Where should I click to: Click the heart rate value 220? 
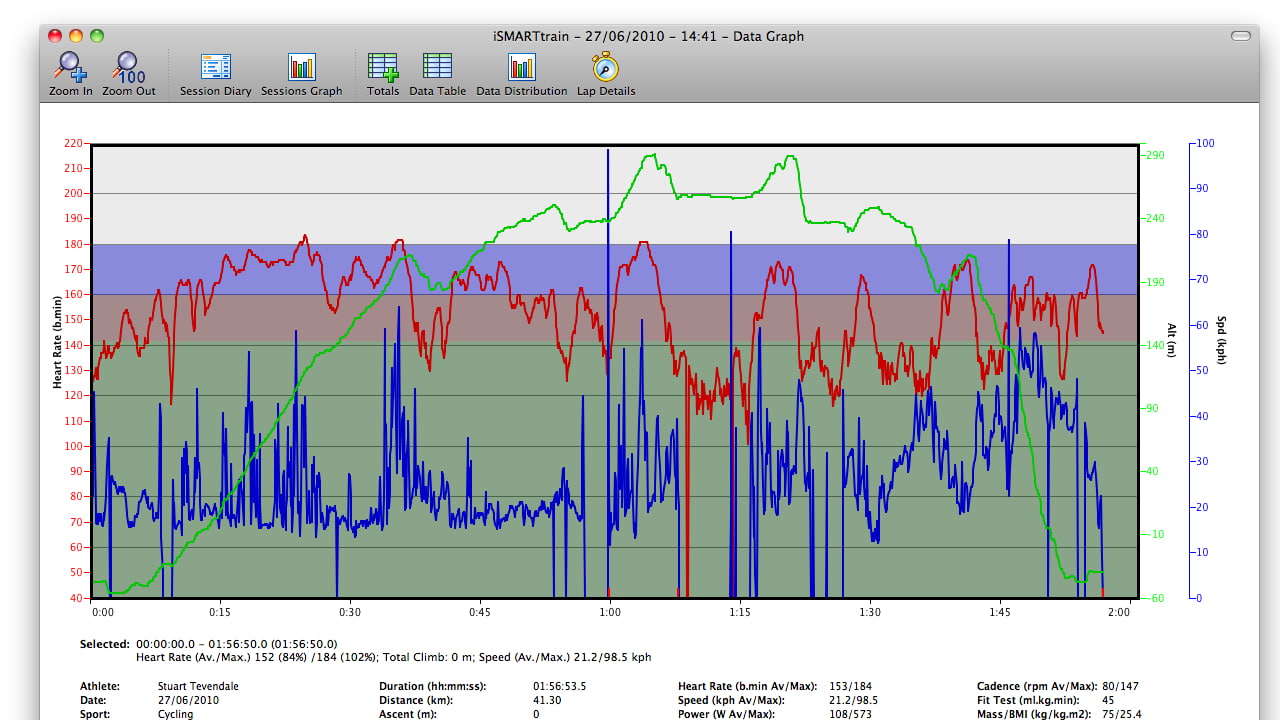(72, 143)
